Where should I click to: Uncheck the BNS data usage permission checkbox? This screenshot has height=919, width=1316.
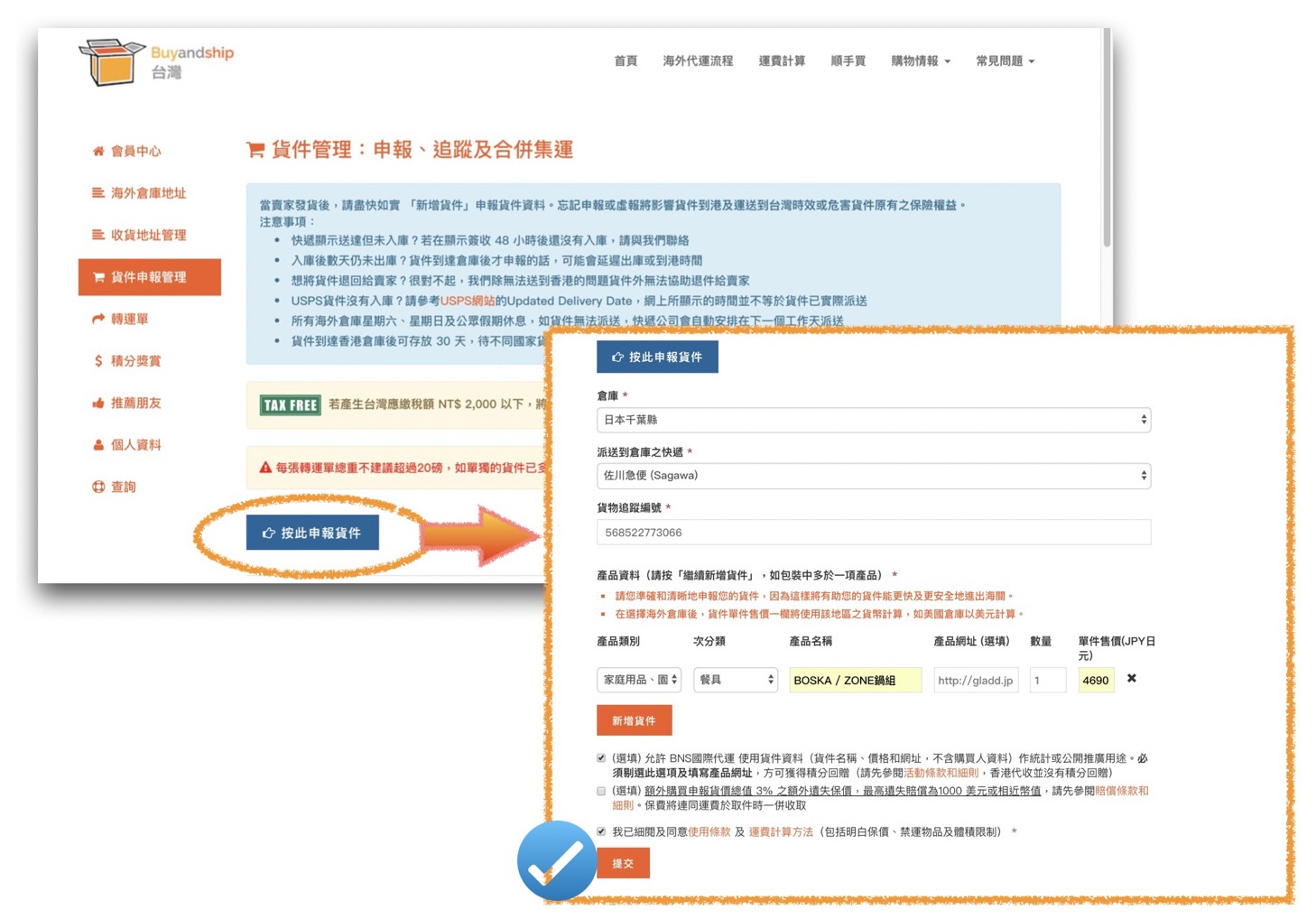[x=601, y=758]
